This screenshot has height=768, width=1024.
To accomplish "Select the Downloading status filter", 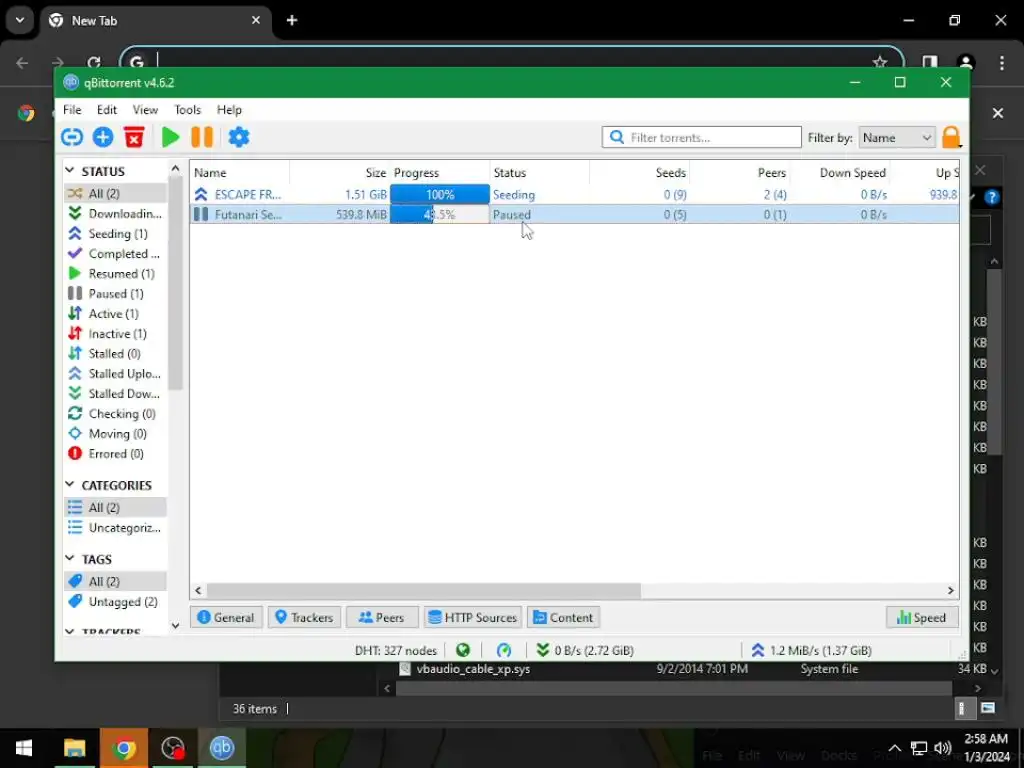I will click(x=116, y=214).
